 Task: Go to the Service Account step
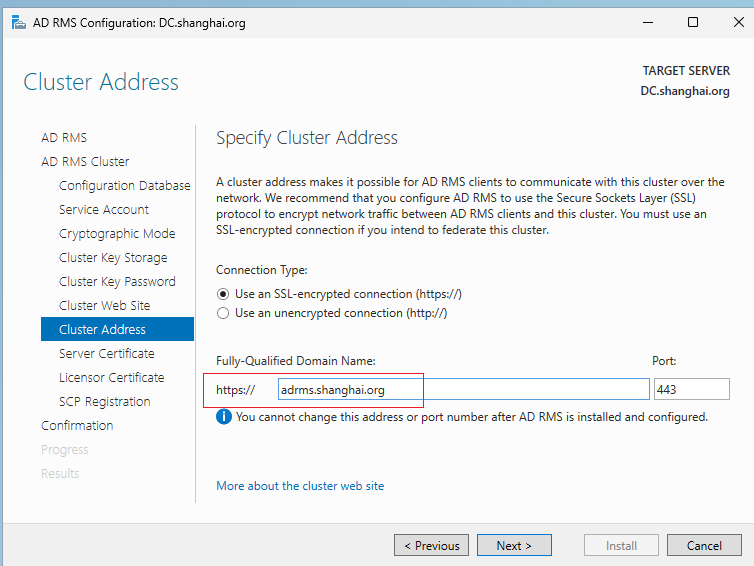[104, 210]
